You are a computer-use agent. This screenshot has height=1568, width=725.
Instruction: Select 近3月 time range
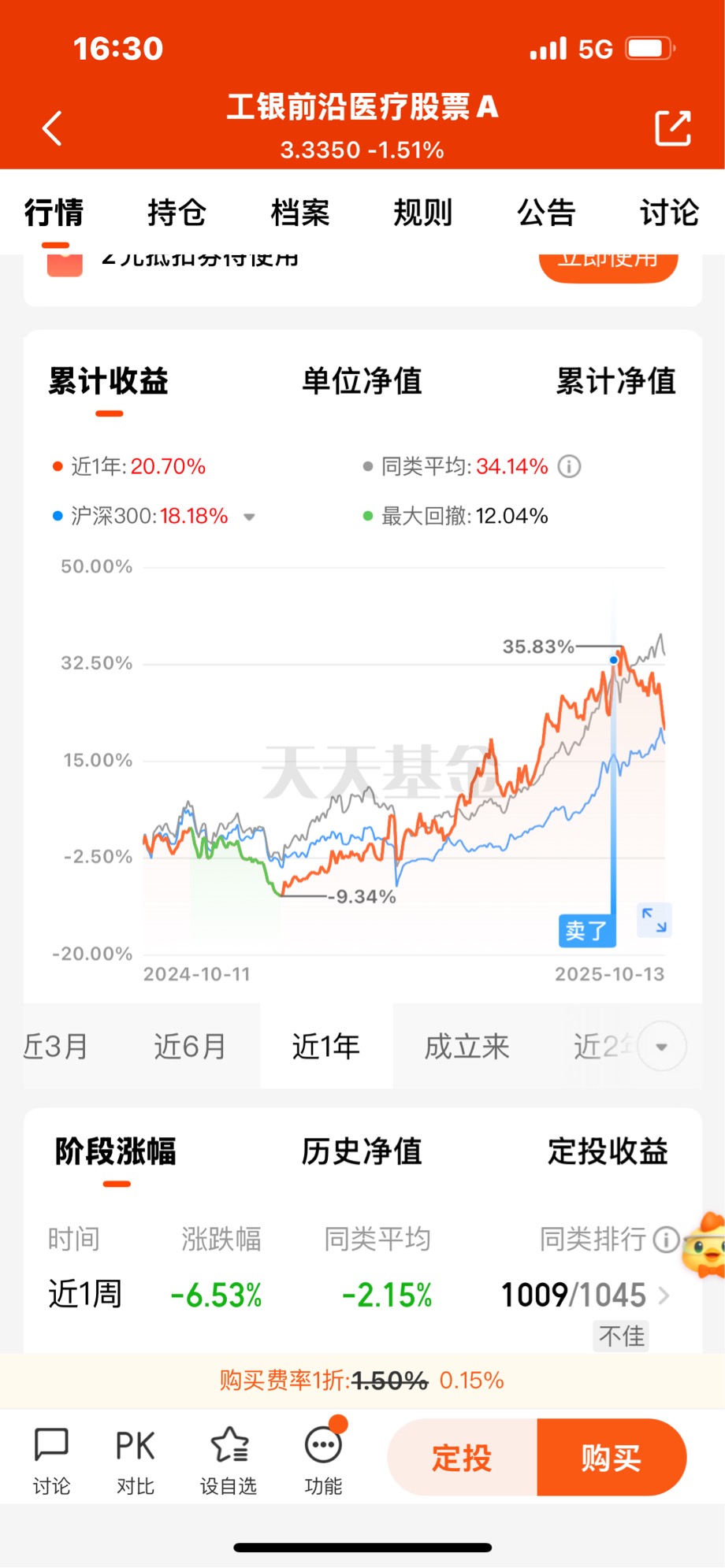coord(55,1047)
